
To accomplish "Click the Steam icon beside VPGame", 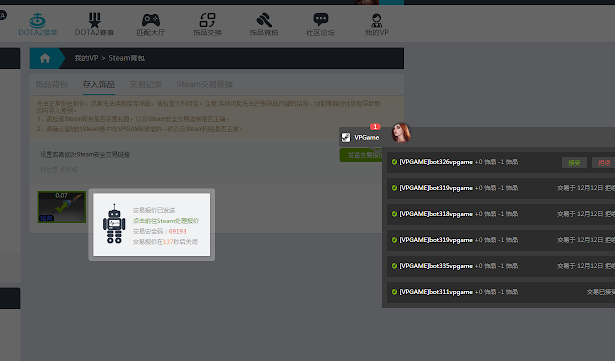I will pos(346,137).
